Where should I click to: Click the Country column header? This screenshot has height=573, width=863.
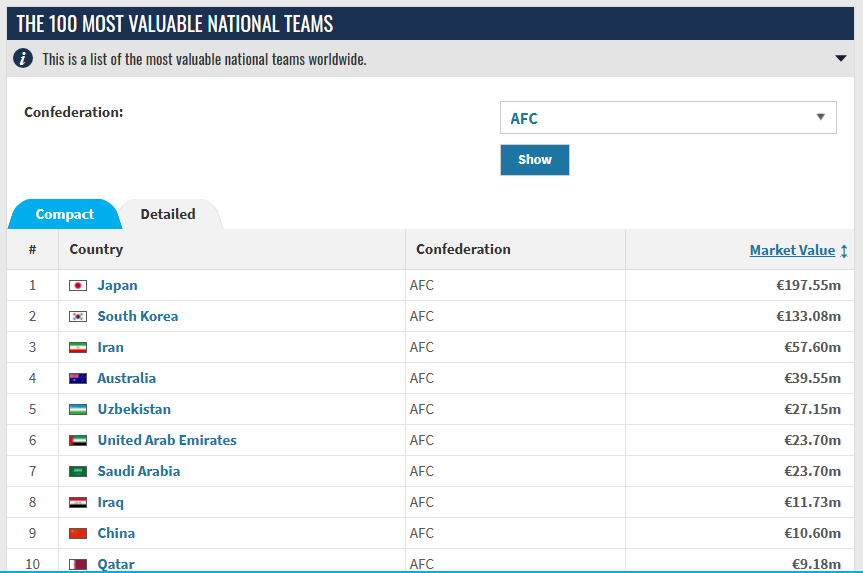(x=96, y=249)
